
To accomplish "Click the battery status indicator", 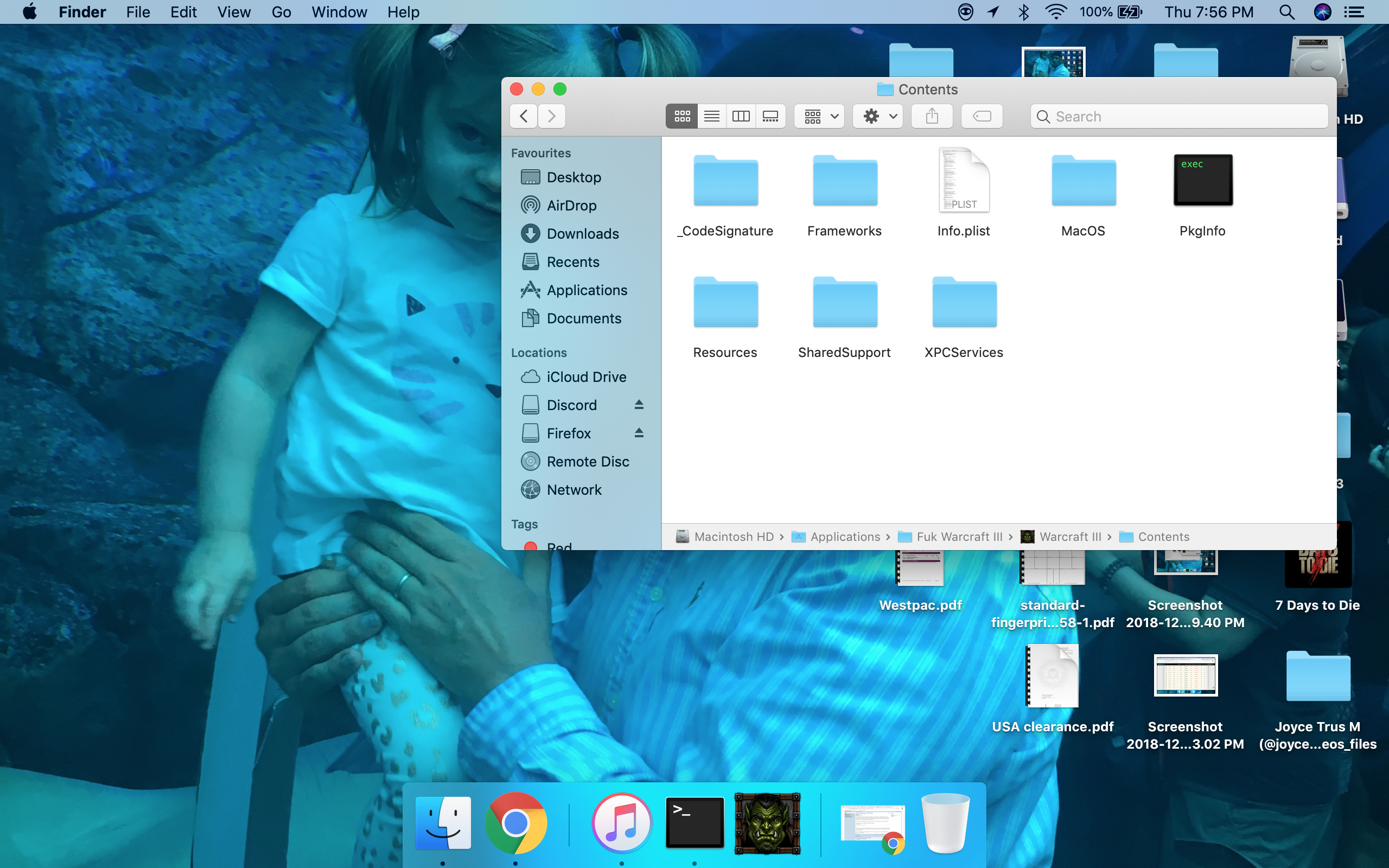I will [1111, 12].
